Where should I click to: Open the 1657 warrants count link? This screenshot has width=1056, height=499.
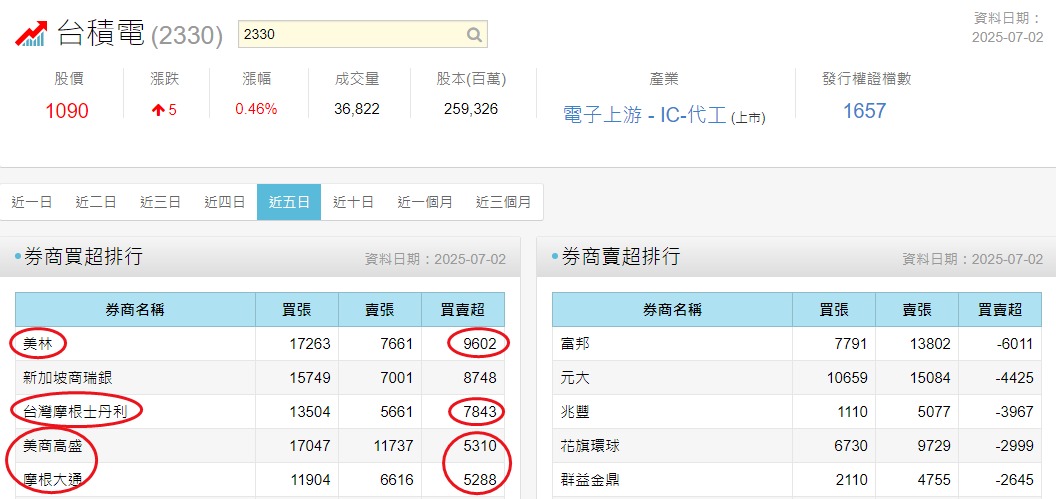click(x=865, y=110)
